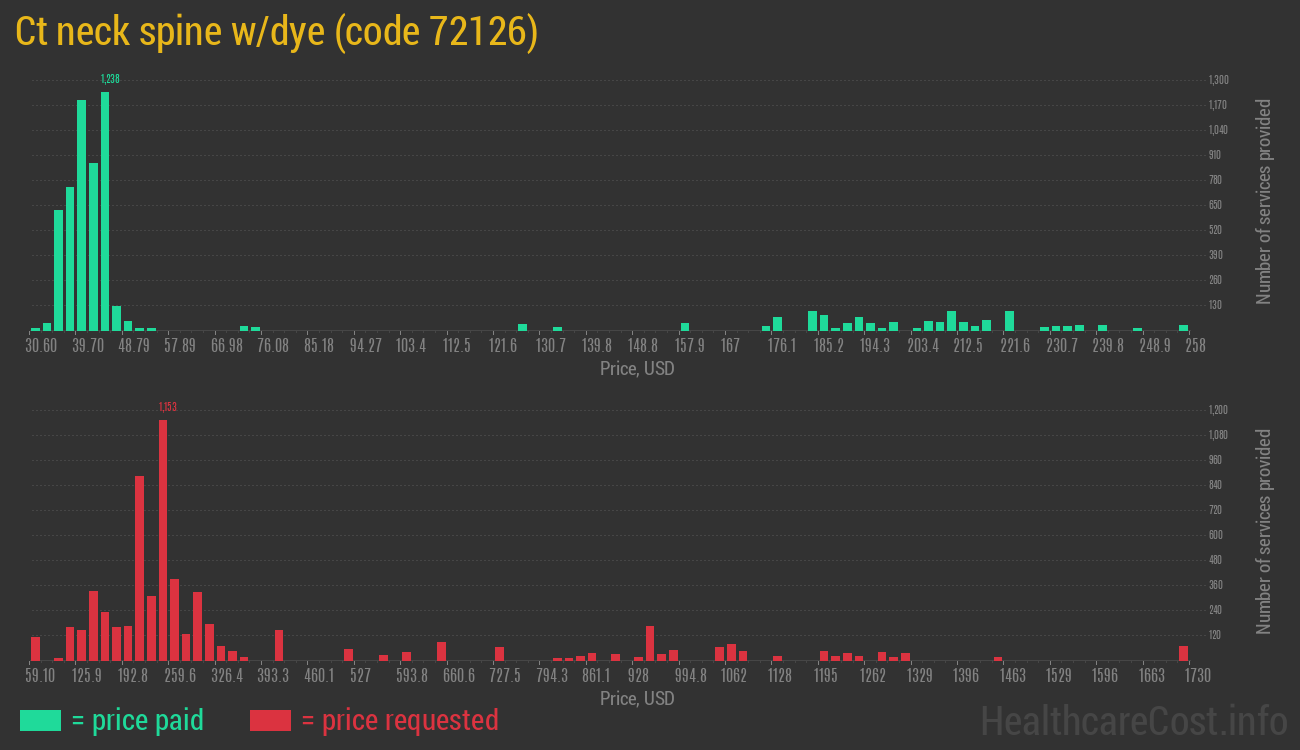Click the red bar near 660.6 price
This screenshot has width=1300, height=750.
pos(441,651)
